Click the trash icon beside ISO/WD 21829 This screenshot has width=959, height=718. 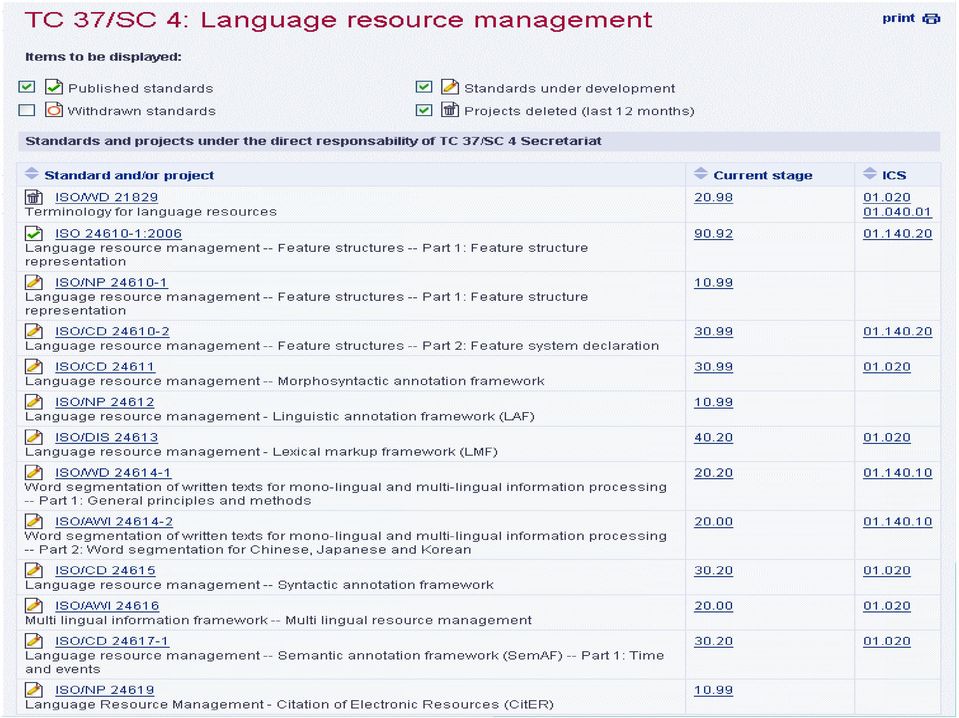(x=34, y=197)
